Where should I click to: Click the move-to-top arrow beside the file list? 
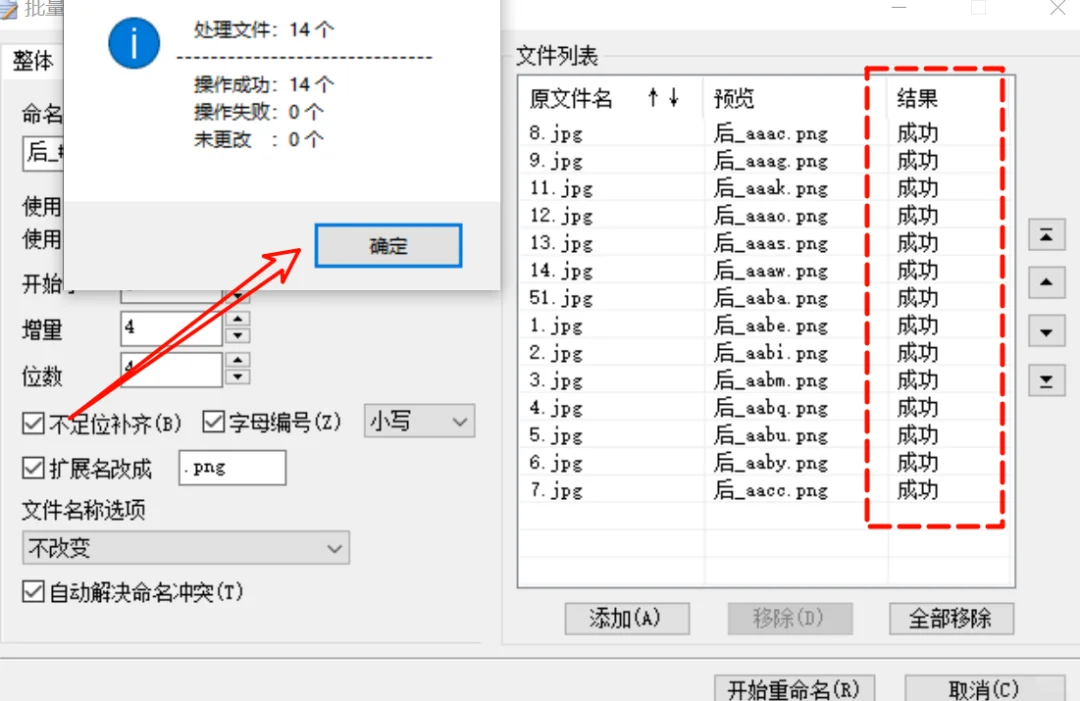[x=1046, y=234]
